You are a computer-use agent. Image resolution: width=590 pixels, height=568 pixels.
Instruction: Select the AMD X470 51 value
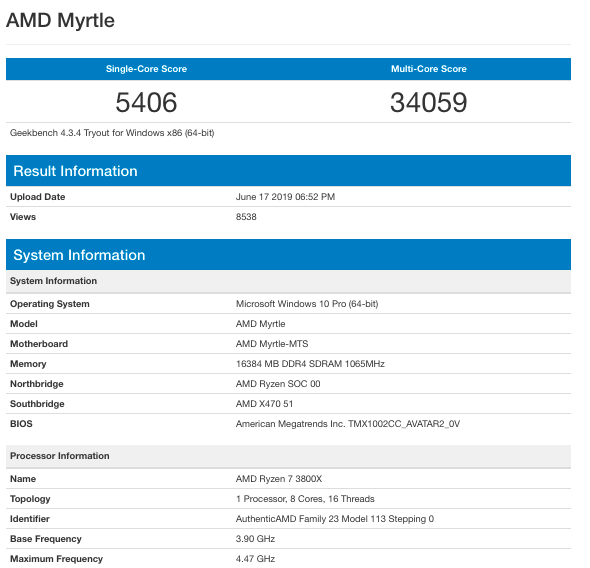pyautogui.click(x=265, y=404)
